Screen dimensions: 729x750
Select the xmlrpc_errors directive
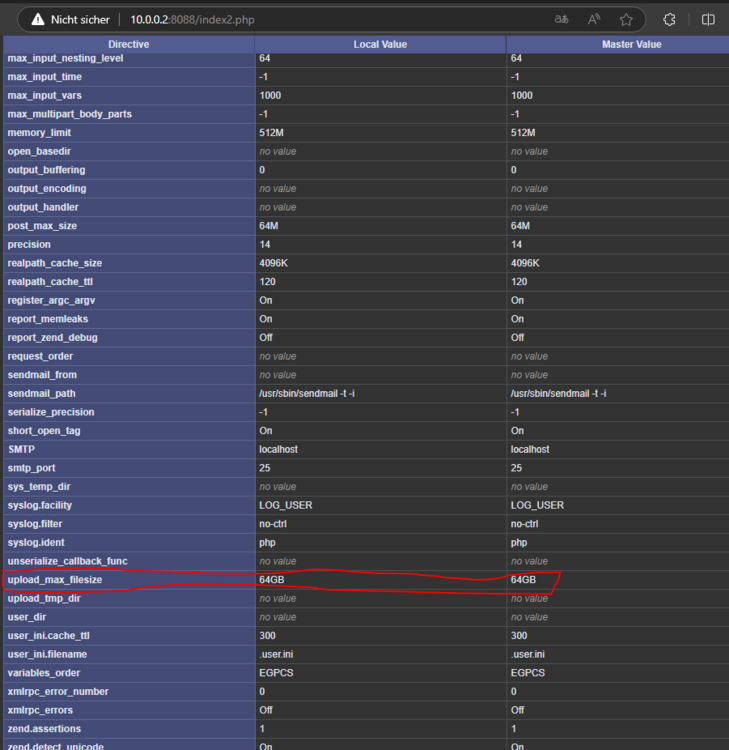pyautogui.click(x=40, y=711)
